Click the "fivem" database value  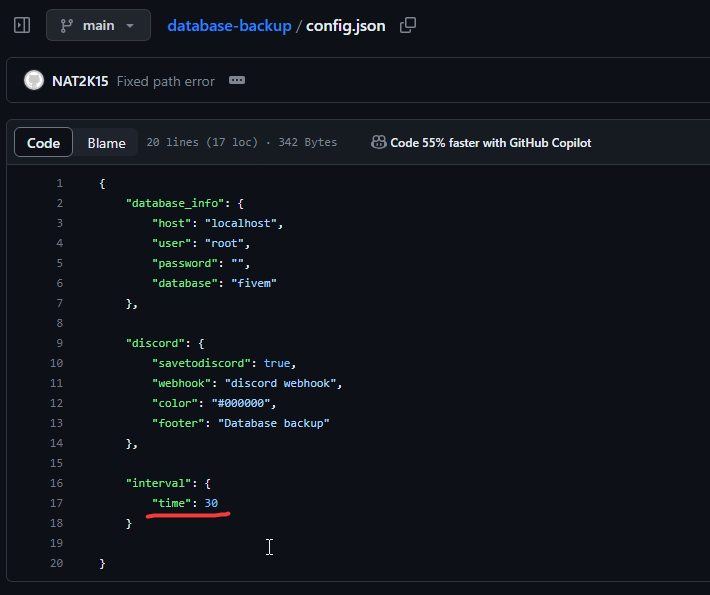point(254,283)
